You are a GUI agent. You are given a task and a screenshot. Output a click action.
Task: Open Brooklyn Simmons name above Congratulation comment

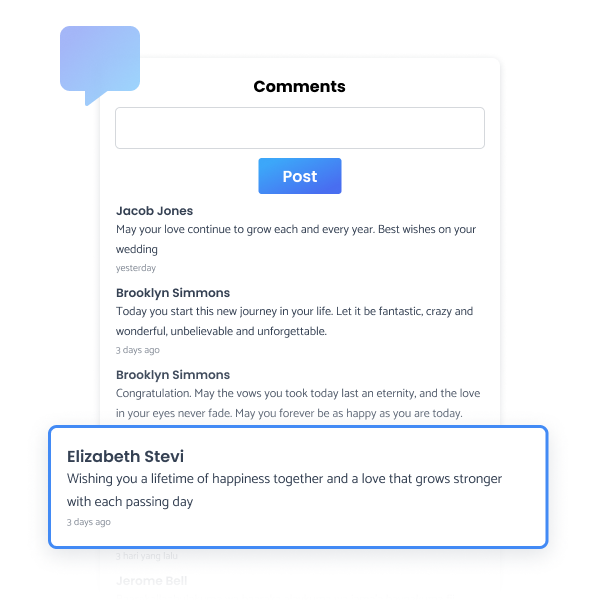click(173, 375)
